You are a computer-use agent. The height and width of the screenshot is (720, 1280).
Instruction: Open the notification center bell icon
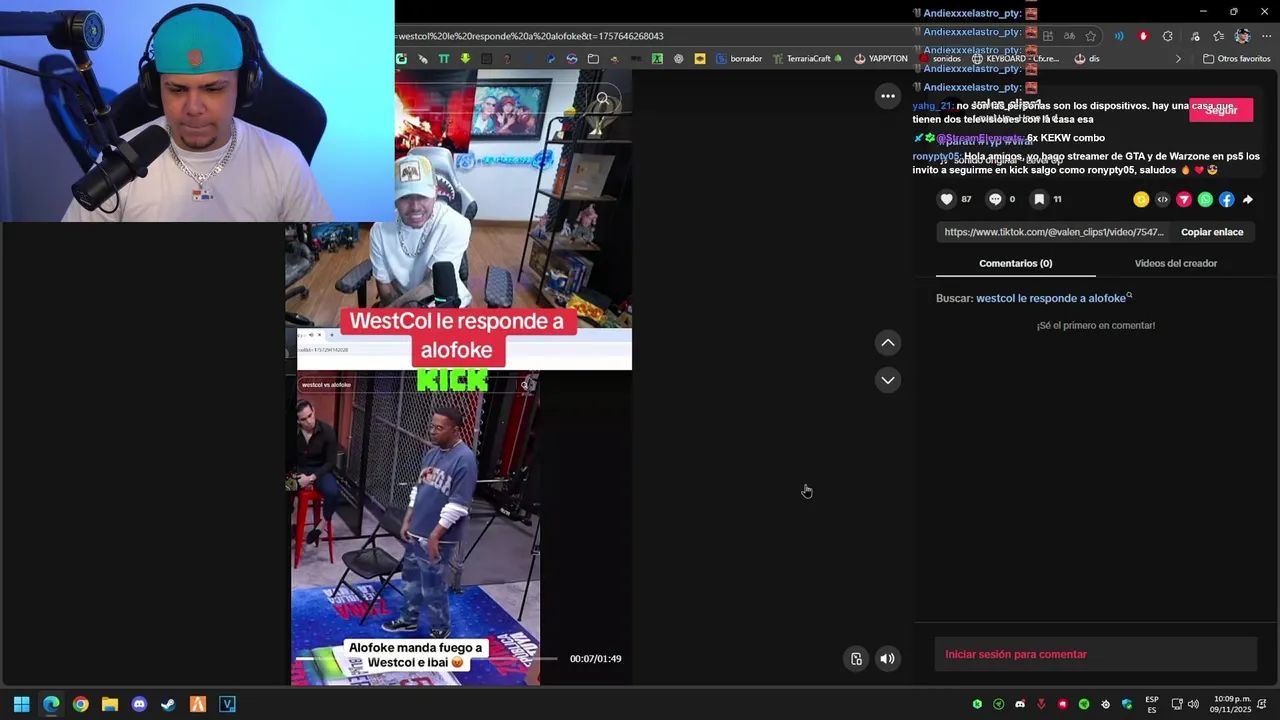(x=1263, y=704)
